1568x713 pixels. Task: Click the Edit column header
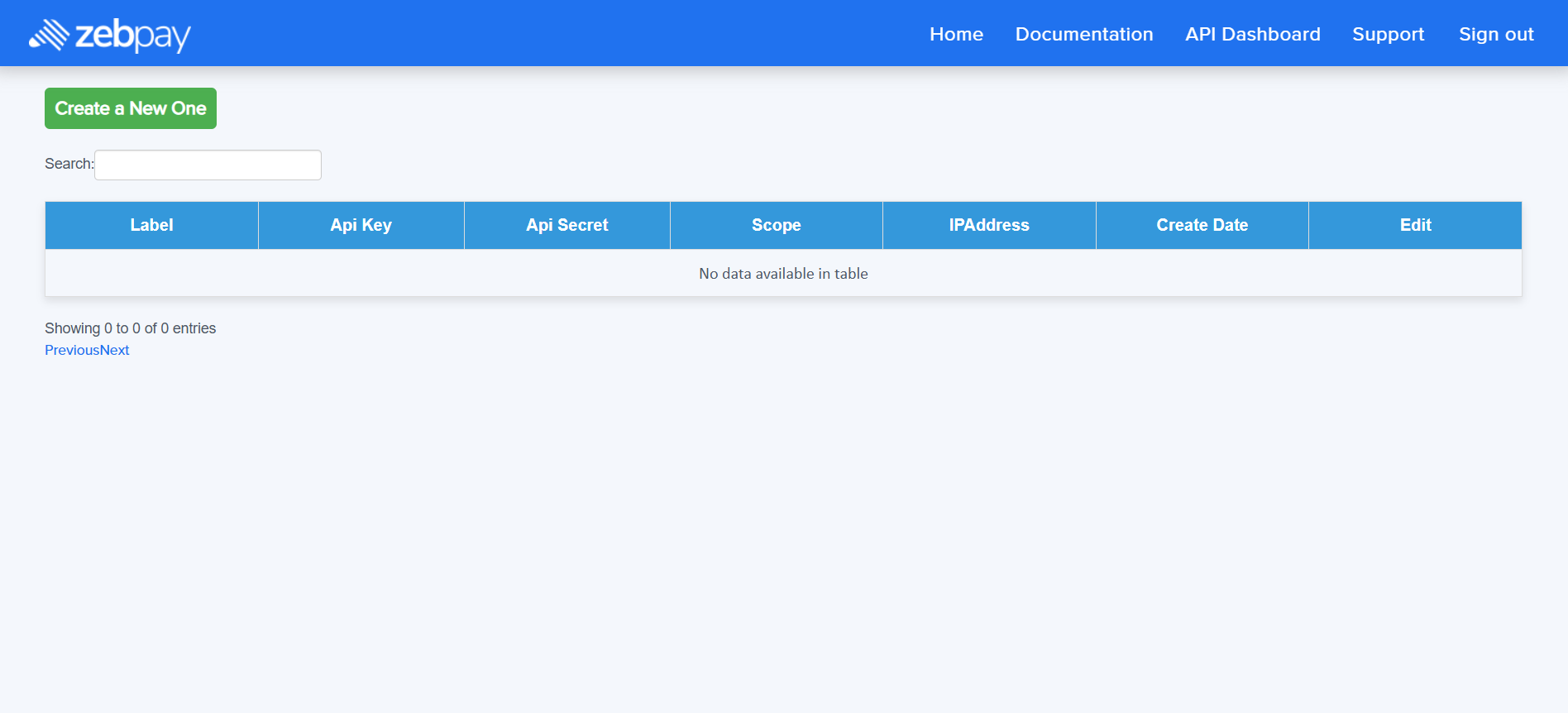pyautogui.click(x=1415, y=225)
